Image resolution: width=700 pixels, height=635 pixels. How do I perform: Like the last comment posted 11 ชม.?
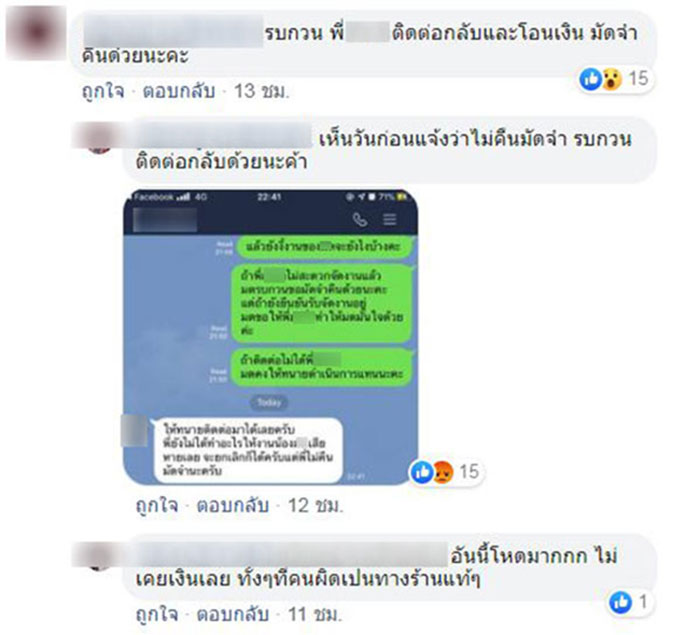point(157,614)
